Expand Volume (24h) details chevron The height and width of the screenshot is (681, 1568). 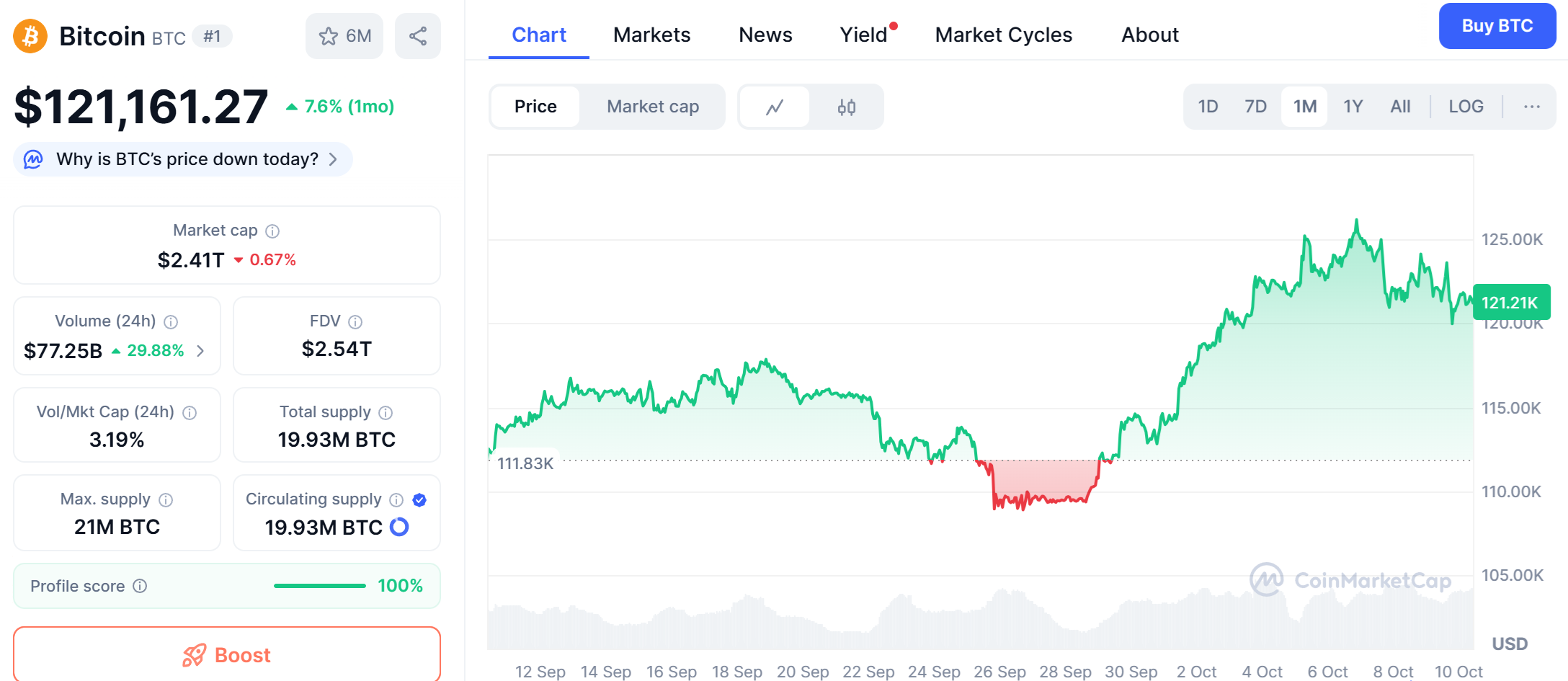click(201, 351)
